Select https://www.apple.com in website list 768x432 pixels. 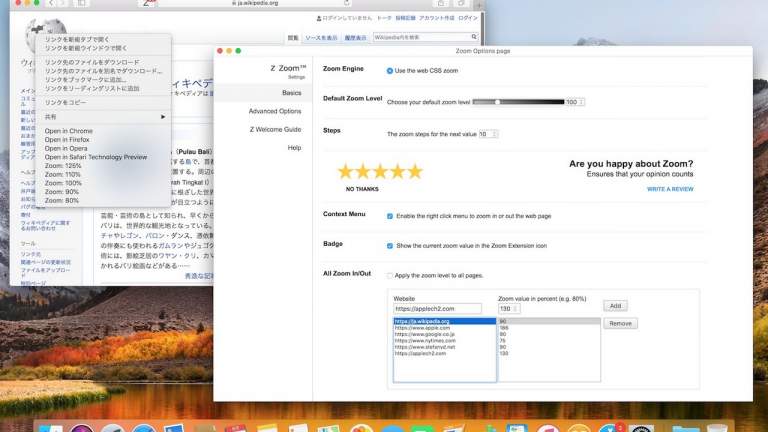(444, 328)
